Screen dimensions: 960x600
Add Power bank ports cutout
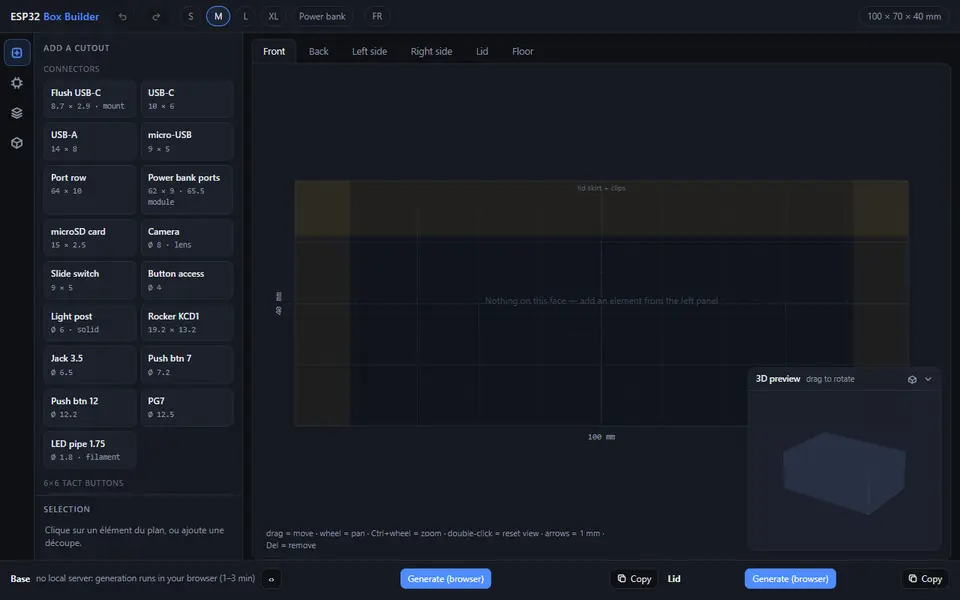[x=187, y=189]
